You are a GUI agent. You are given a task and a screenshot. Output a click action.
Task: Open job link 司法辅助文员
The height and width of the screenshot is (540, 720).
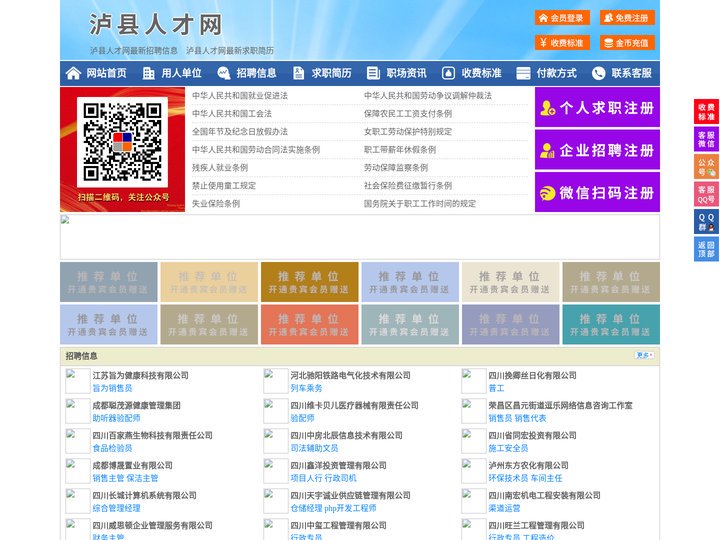coord(314,448)
